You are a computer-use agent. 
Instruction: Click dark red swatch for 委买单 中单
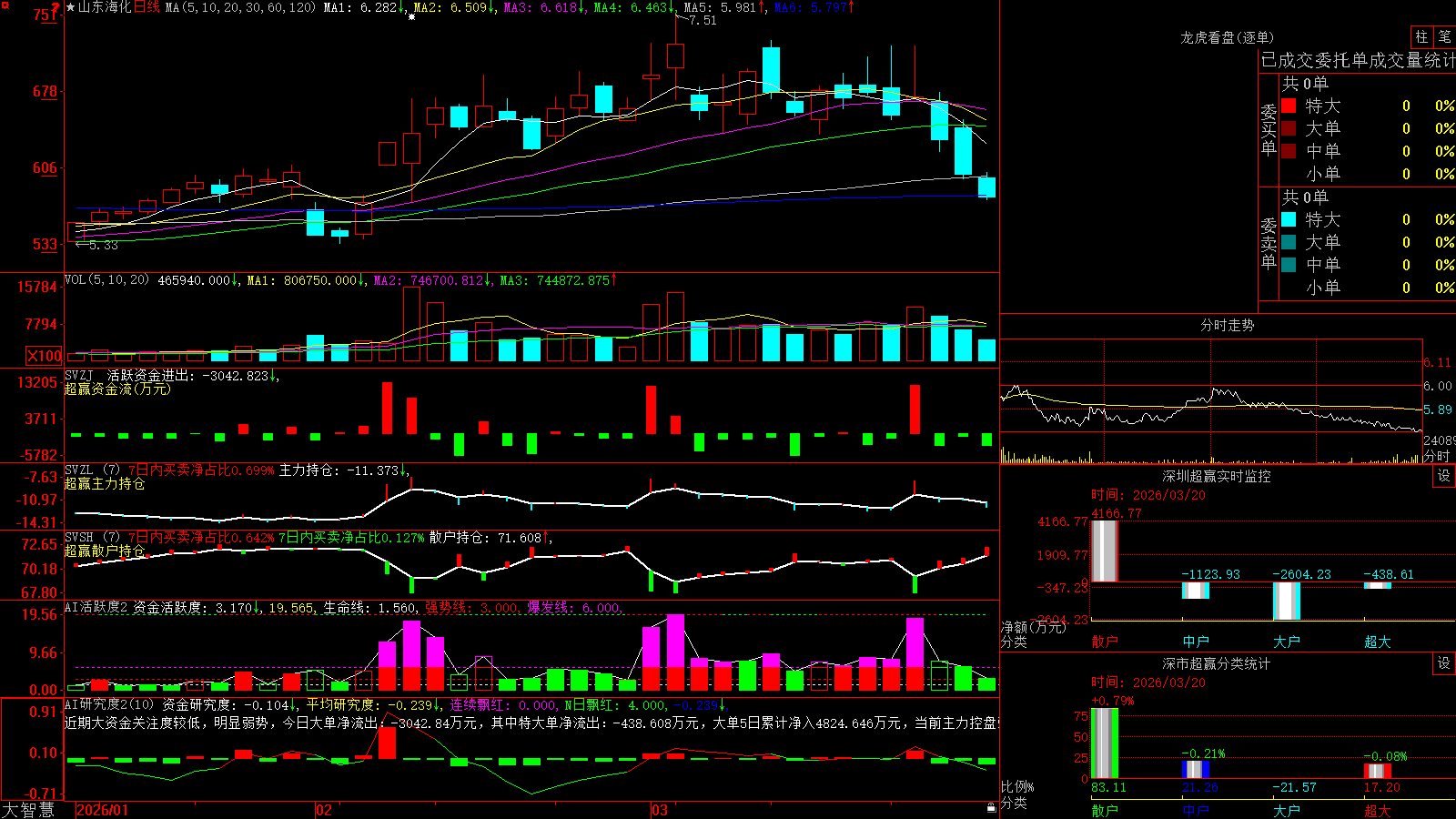coord(1289,151)
